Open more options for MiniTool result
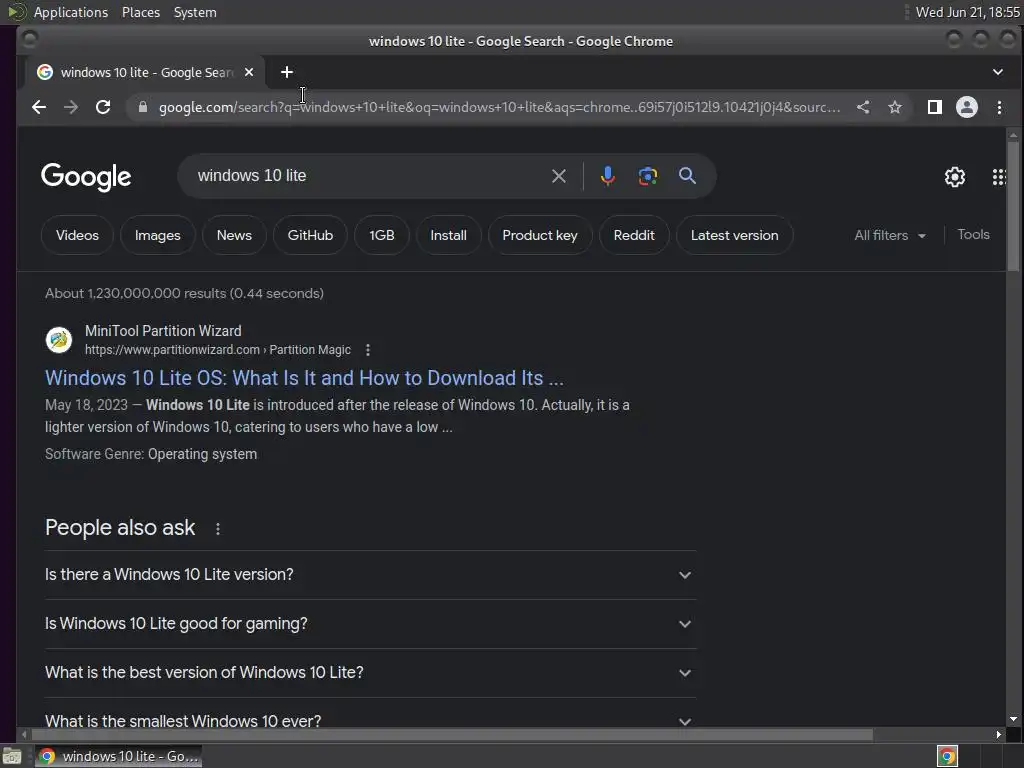This screenshot has height=768, width=1024. tap(368, 350)
